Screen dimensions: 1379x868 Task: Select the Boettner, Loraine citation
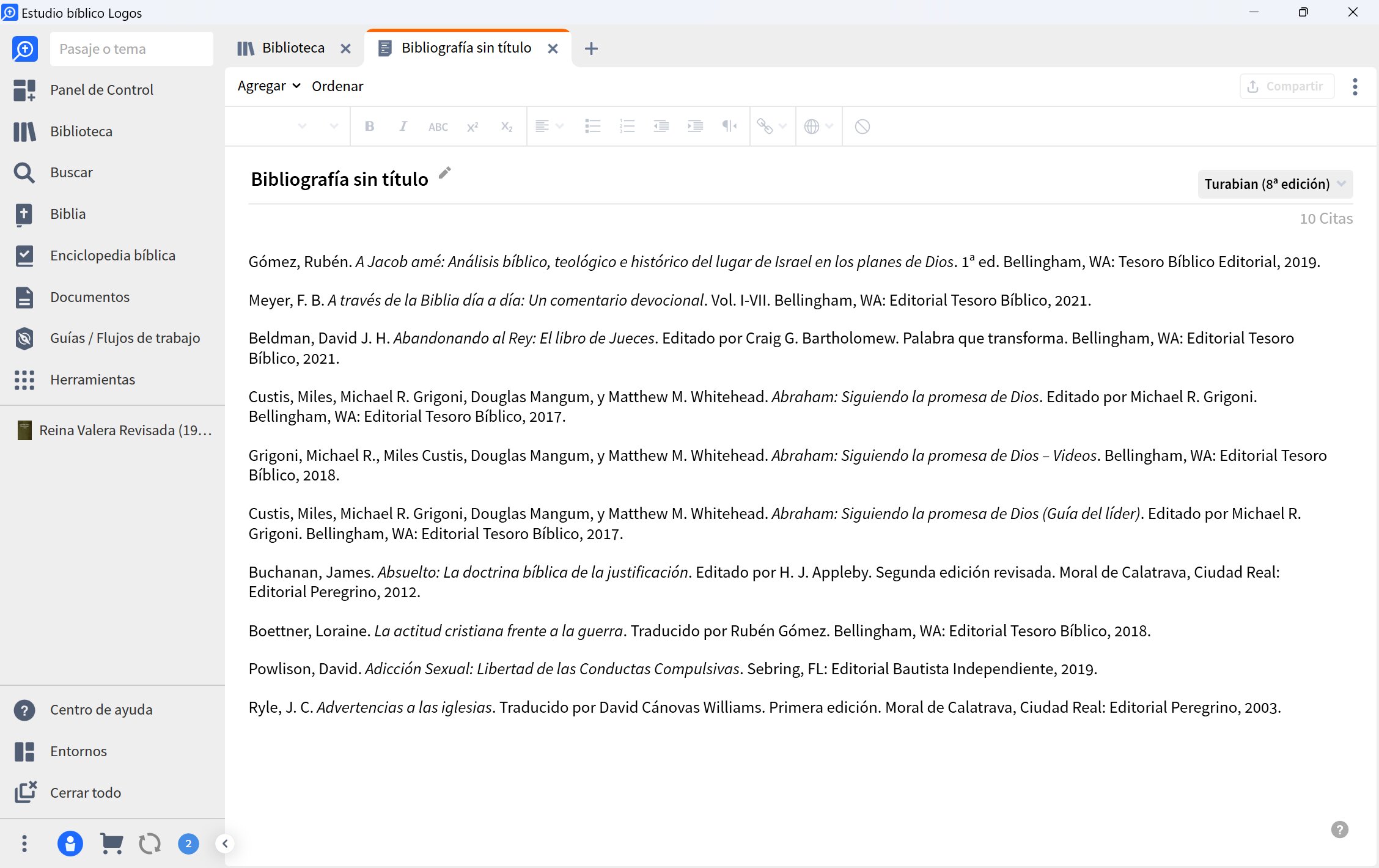click(699, 631)
